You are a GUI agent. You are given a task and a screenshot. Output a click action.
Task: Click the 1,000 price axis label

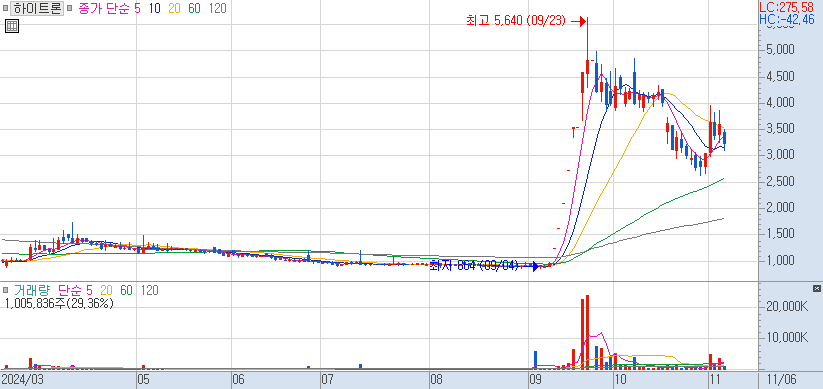[x=779, y=260]
